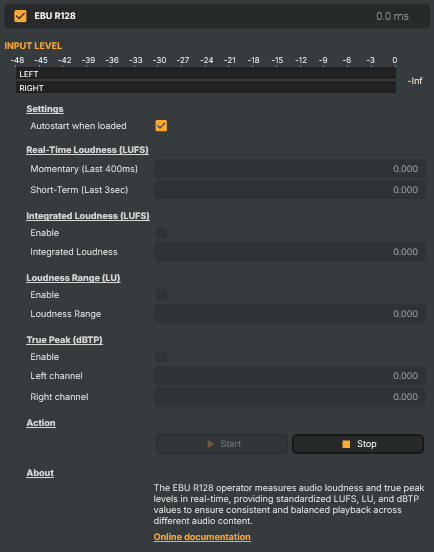
Task: Enable True Peak measurement
Action: click(x=161, y=357)
